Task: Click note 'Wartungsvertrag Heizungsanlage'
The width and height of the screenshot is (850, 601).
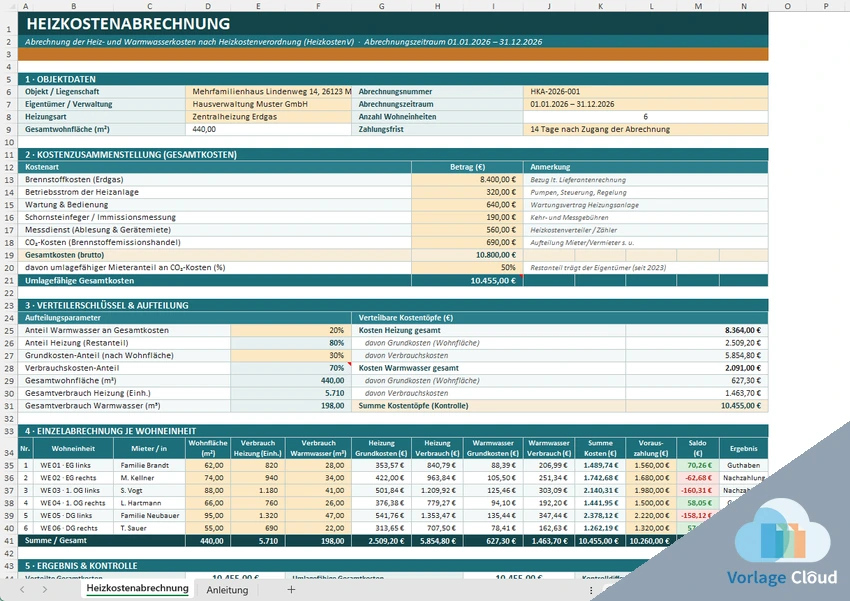Action: (646, 204)
